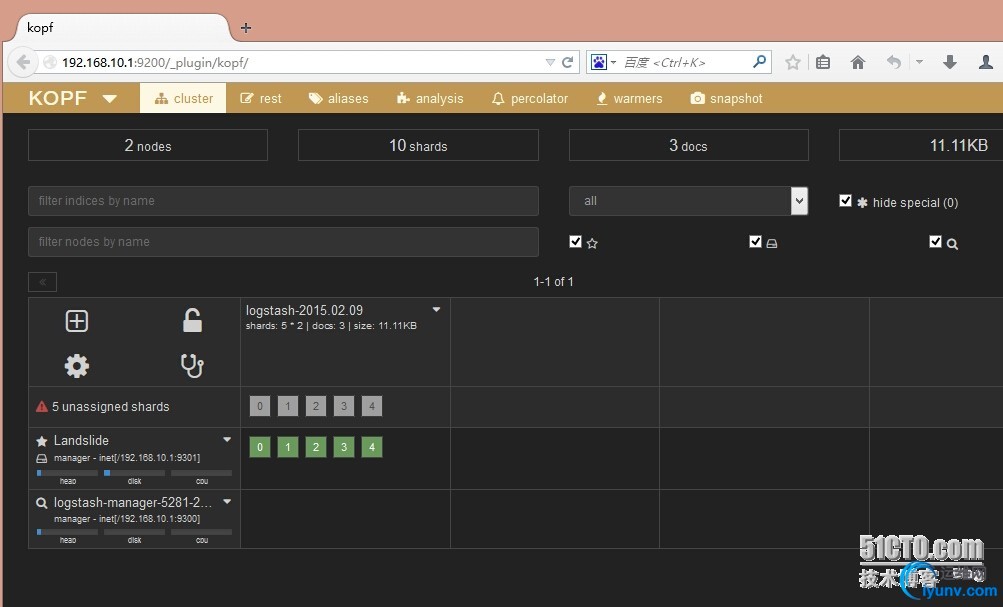Click the previous page « button
The image size is (1003, 607).
pos(42,281)
